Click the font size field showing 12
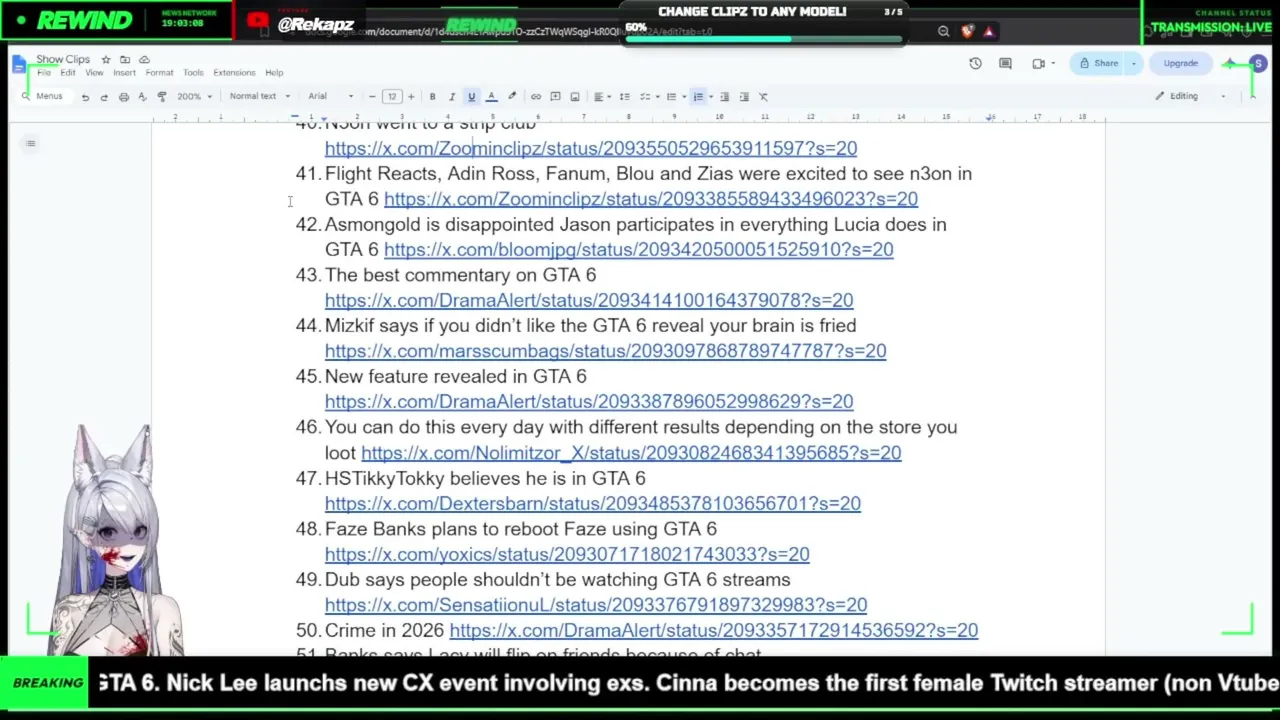Viewport: 1280px width, 720px height. 392,97
